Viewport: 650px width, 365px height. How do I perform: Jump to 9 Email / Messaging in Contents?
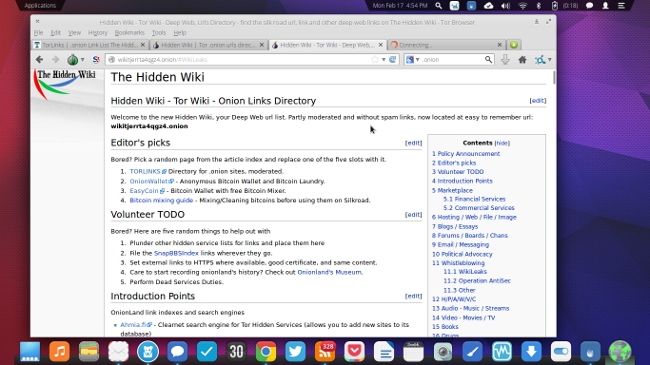(460, 245)
